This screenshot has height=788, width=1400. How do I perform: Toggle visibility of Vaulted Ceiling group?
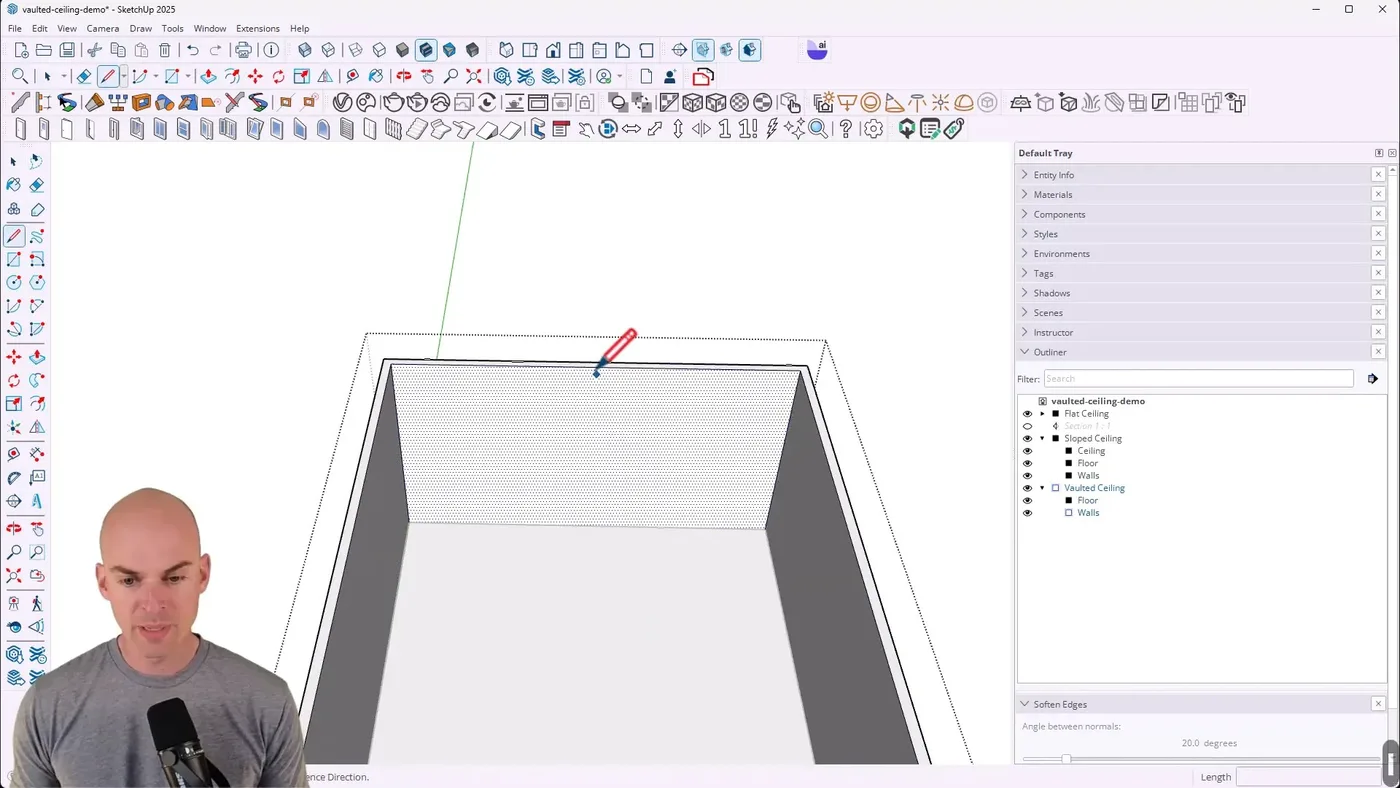[x=1027, y=488]
